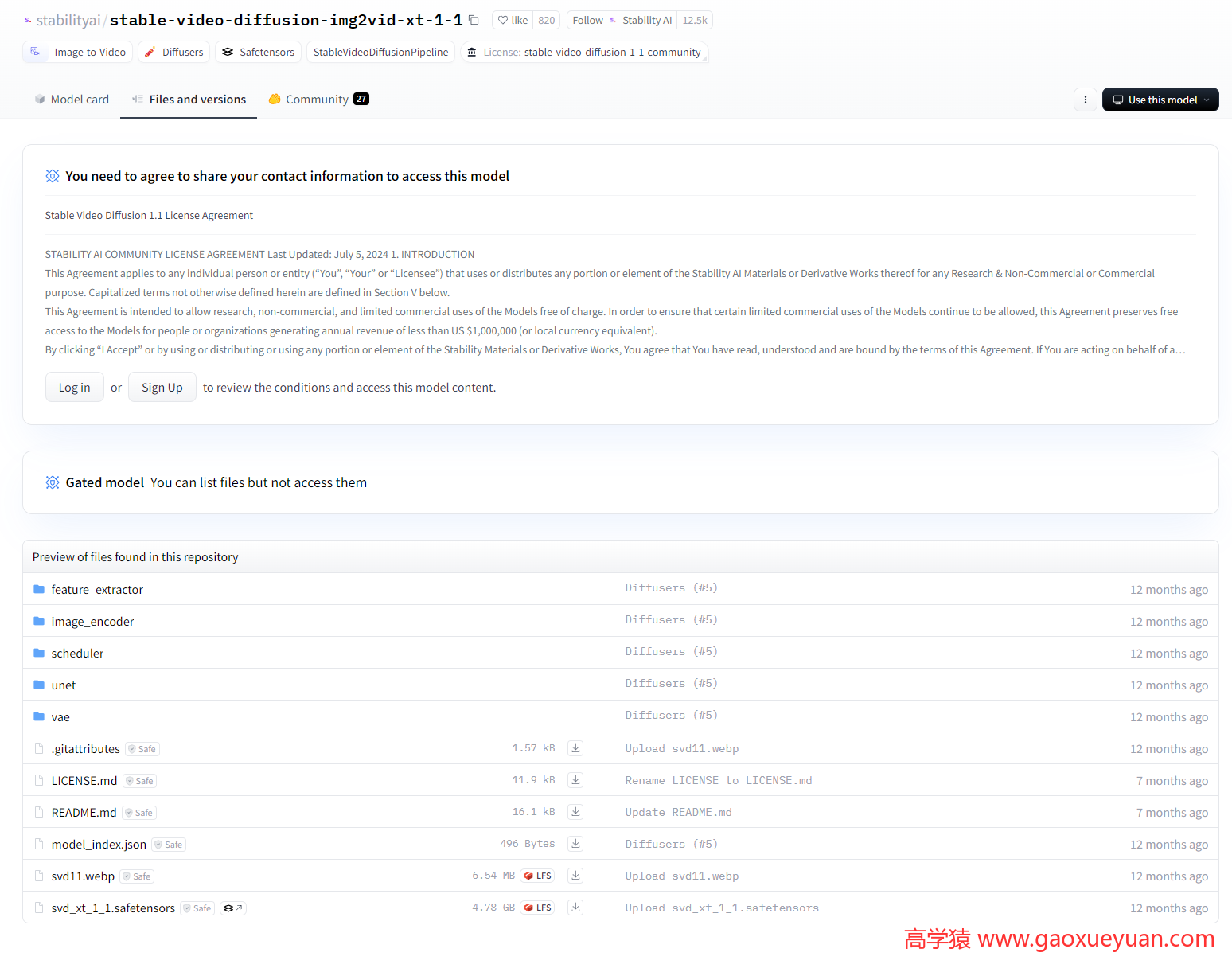Open the model_index.json file

pos(99,845)
